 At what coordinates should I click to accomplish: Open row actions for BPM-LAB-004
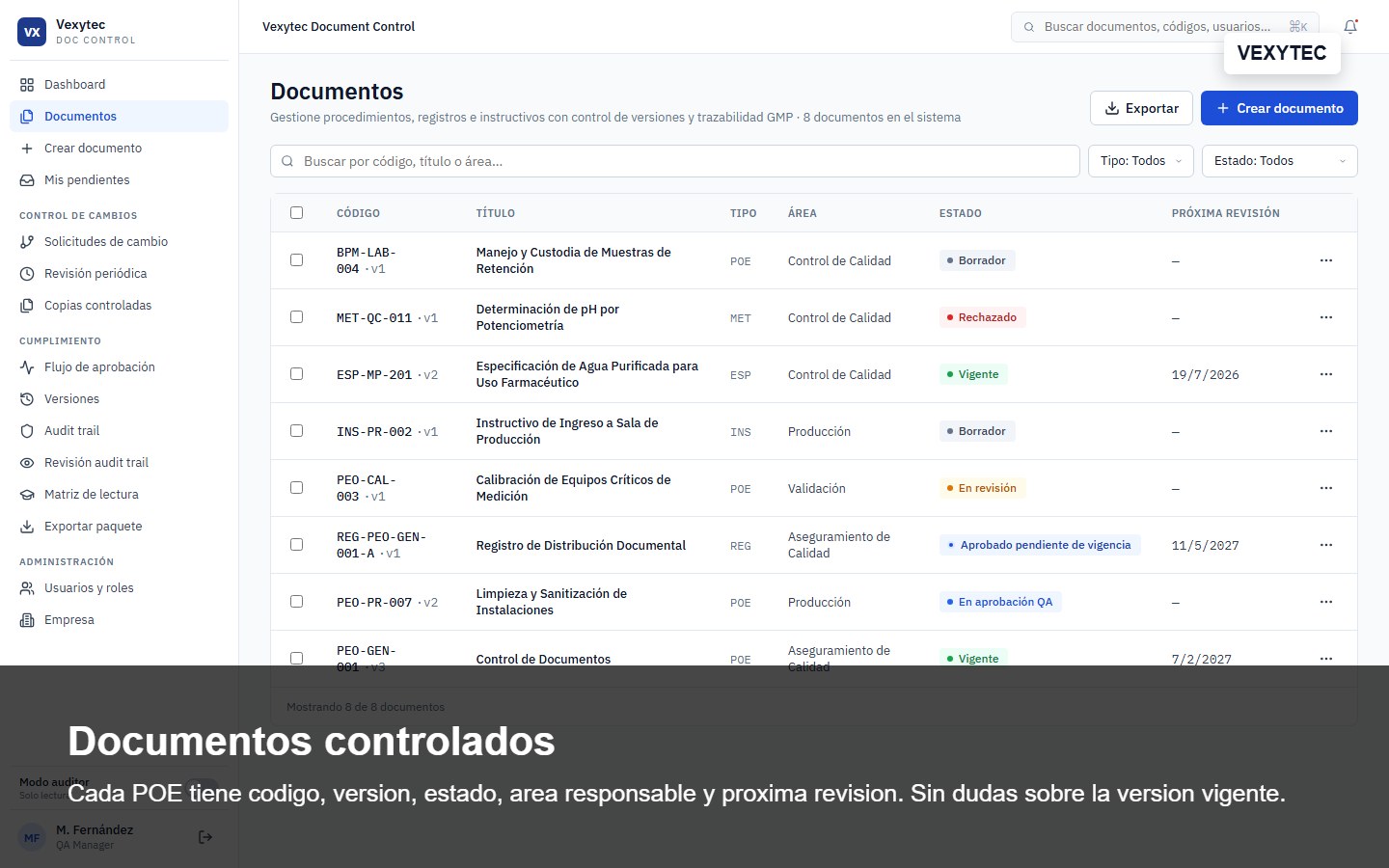(x=1326, y=260)
